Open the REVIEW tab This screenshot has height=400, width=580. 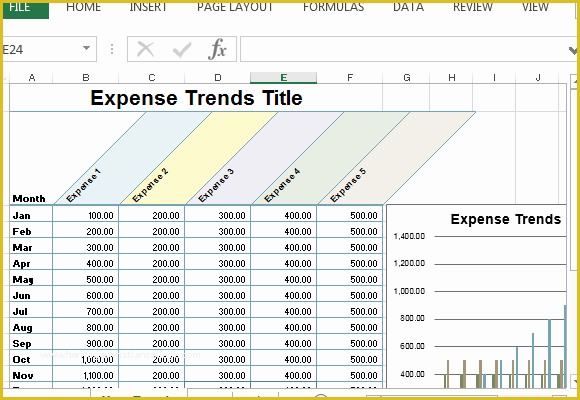click(x=473, y=7)
